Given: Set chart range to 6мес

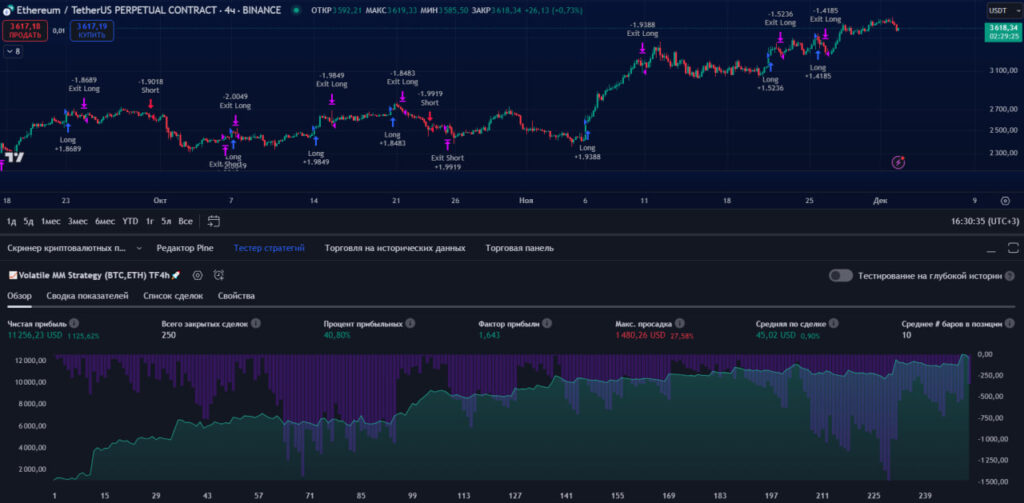Looking at the screenshot, I should click(x=104, y=221).
